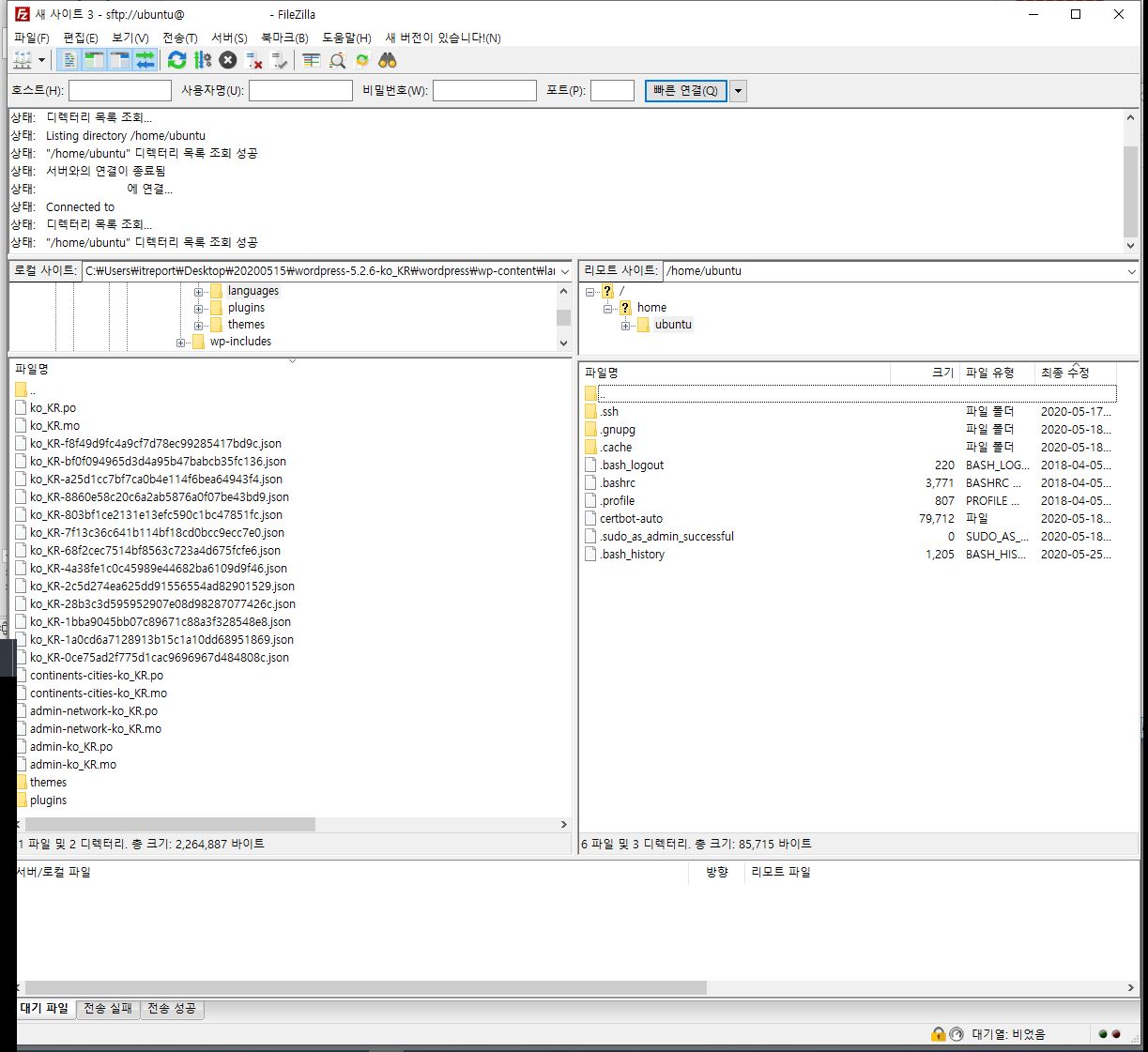Select the ubuntu folder in remote tree

click(673, 325)
